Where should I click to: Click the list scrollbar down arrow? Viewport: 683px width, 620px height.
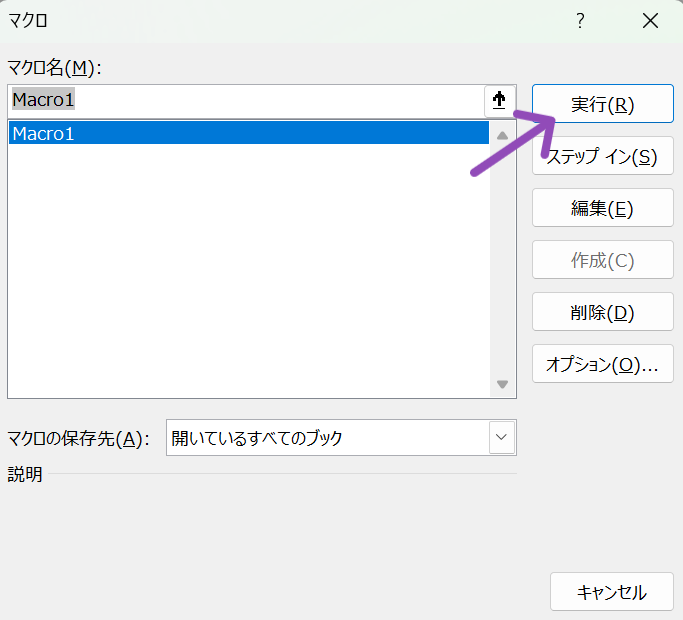click(x=503, y=384)
